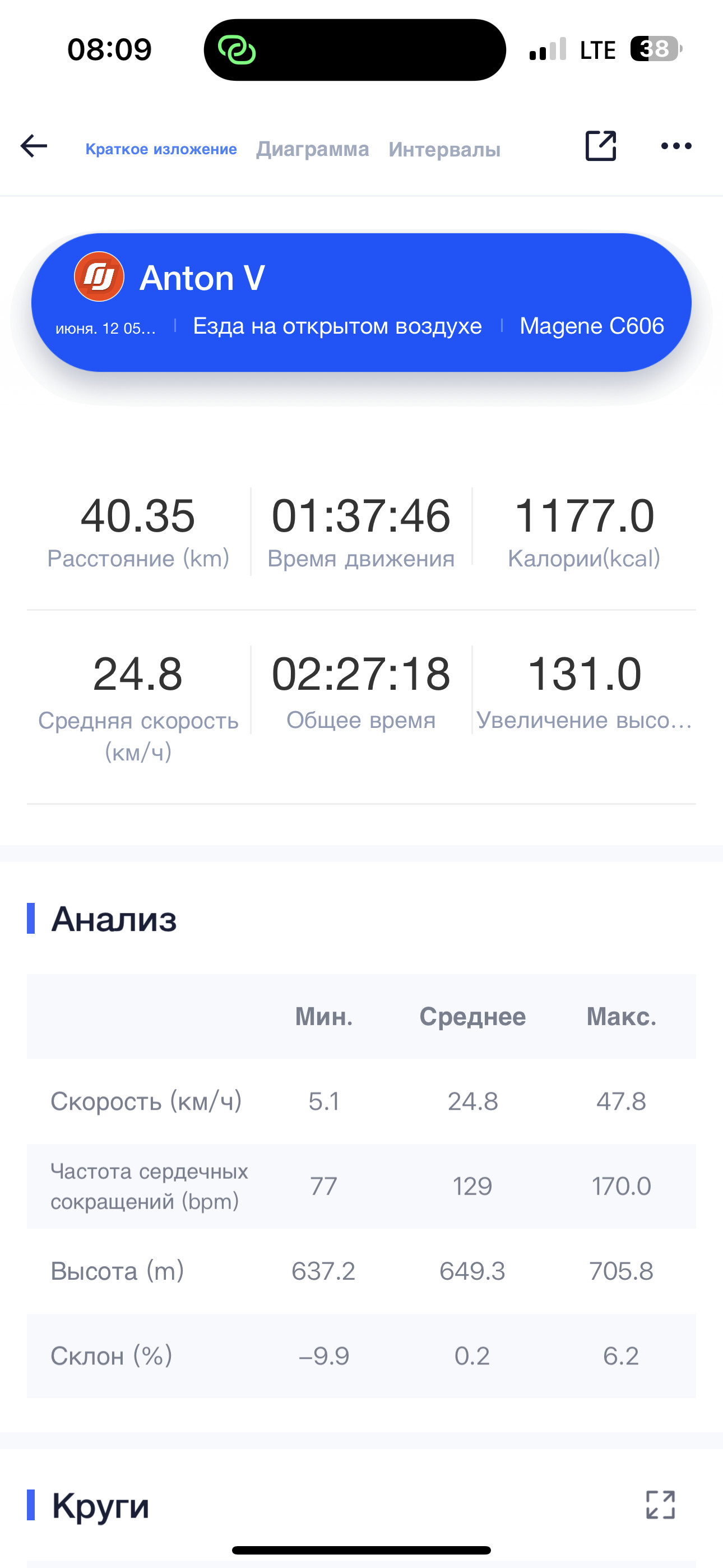Screen dimensions: 723x1568
Task: Switch to the Диаграмма tab
Action: tap(313, 149)
